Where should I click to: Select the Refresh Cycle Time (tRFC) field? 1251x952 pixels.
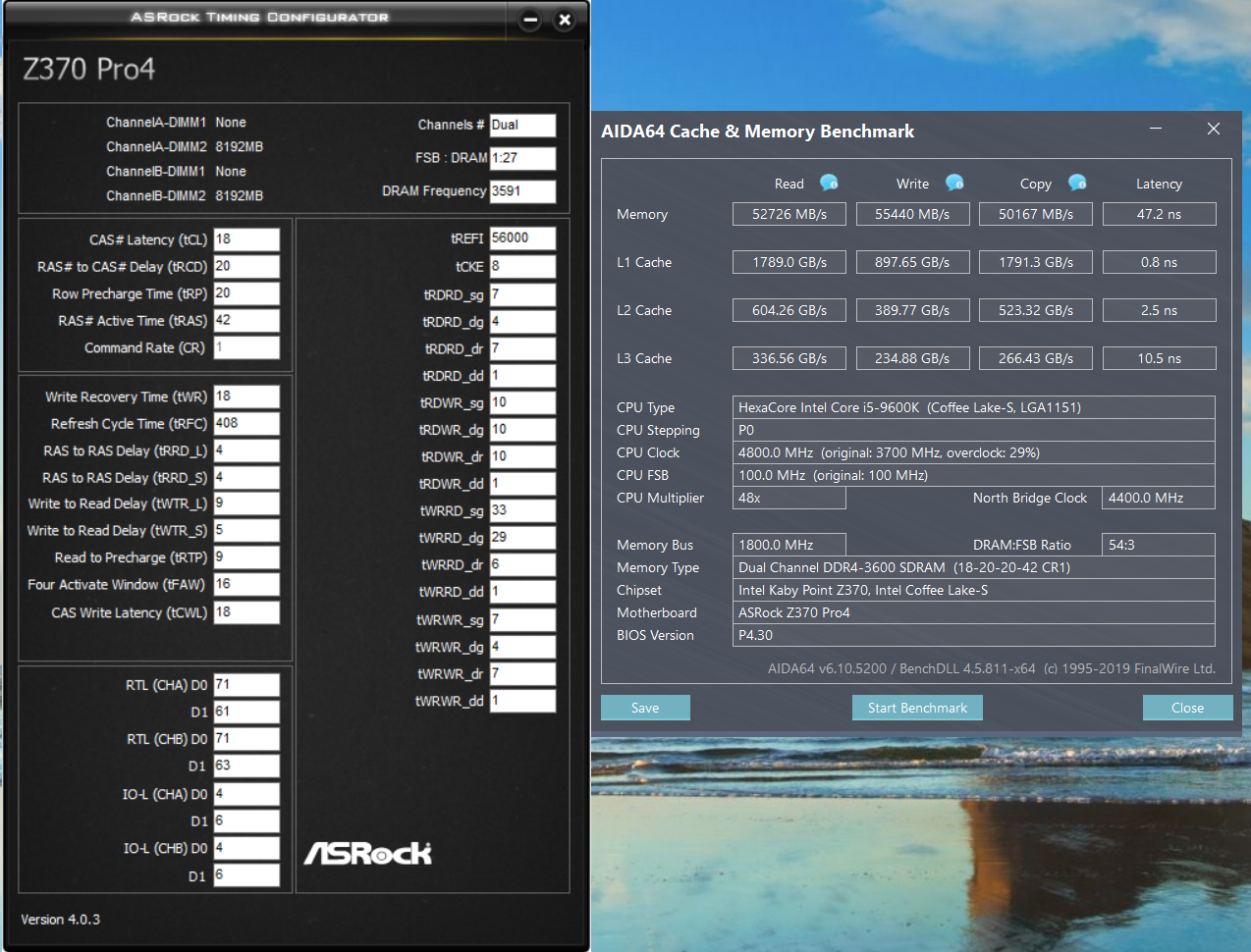(x=246, y=423)
